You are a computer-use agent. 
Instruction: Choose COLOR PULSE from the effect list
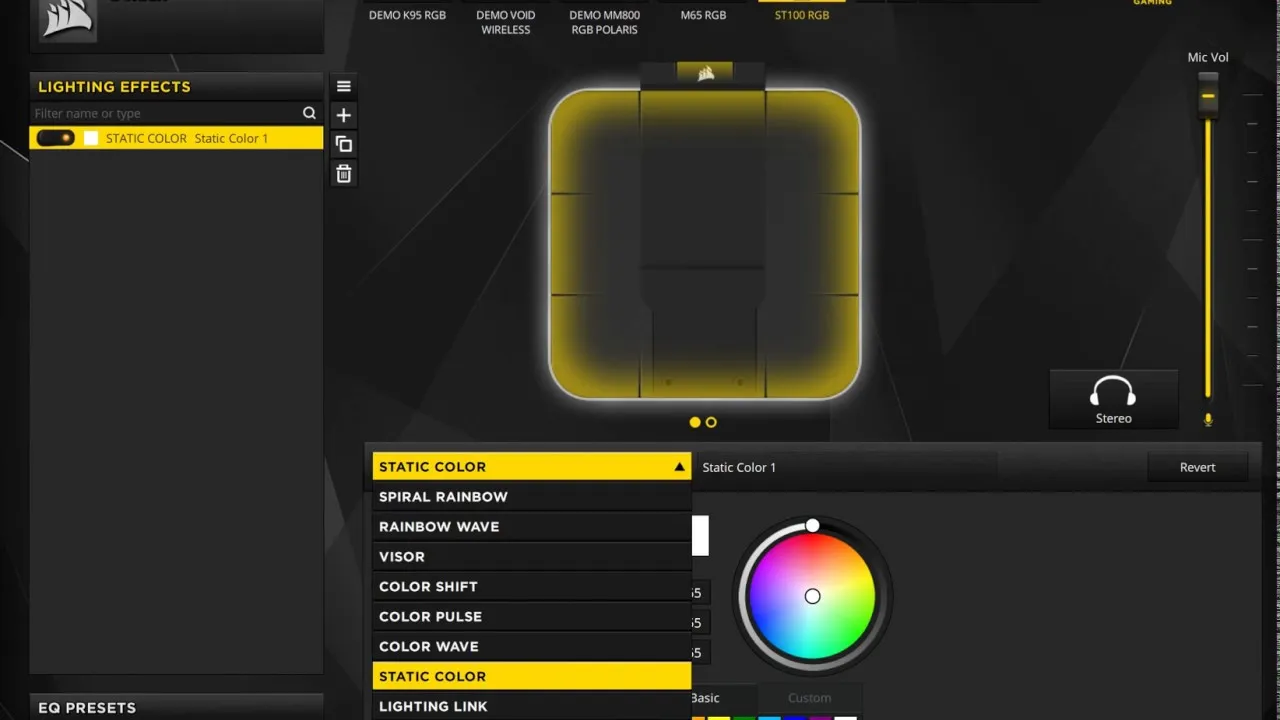click(531, 617)
